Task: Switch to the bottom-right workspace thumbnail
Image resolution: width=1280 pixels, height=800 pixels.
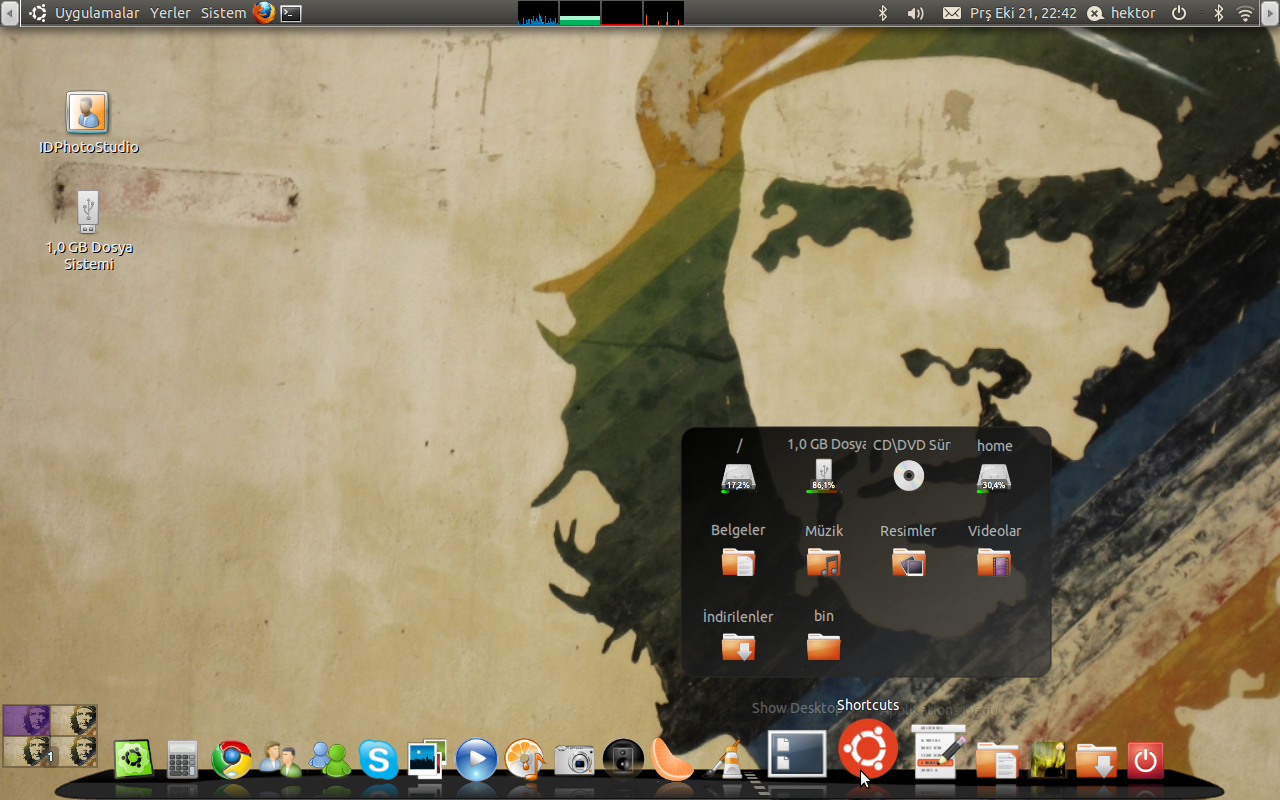Action: pos(74,752)
